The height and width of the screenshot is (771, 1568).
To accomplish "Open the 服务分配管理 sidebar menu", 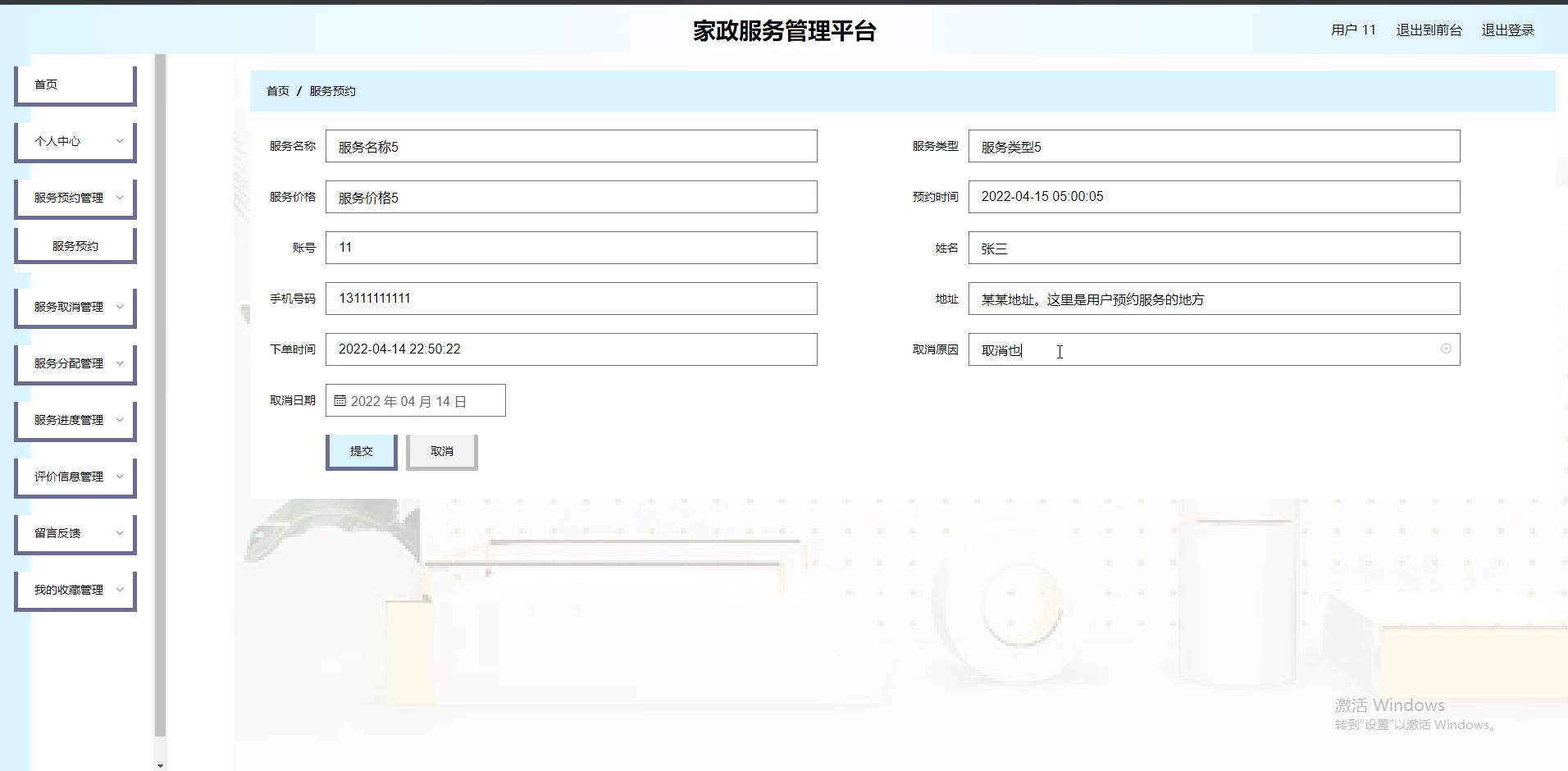I will click(75, 364).
